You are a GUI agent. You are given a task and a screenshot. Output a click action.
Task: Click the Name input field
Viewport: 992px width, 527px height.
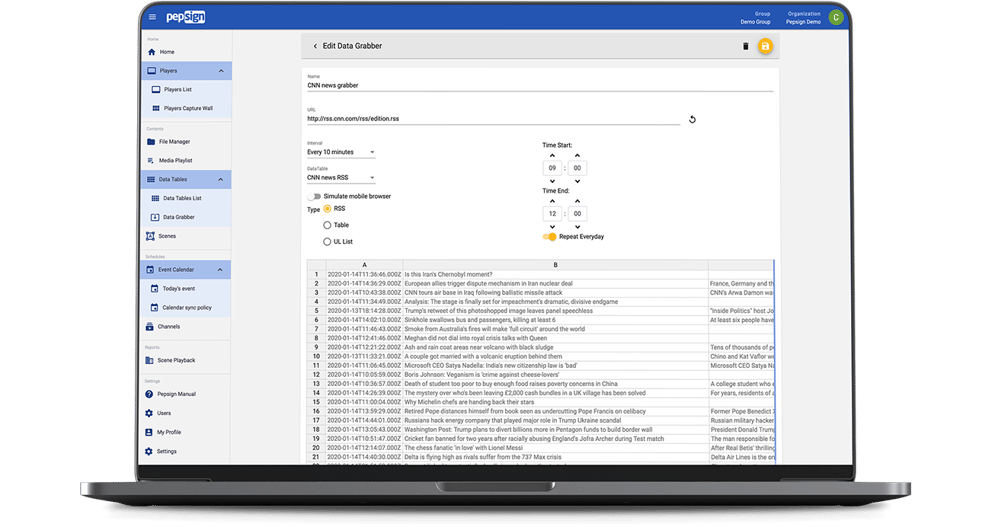[540, 85]
